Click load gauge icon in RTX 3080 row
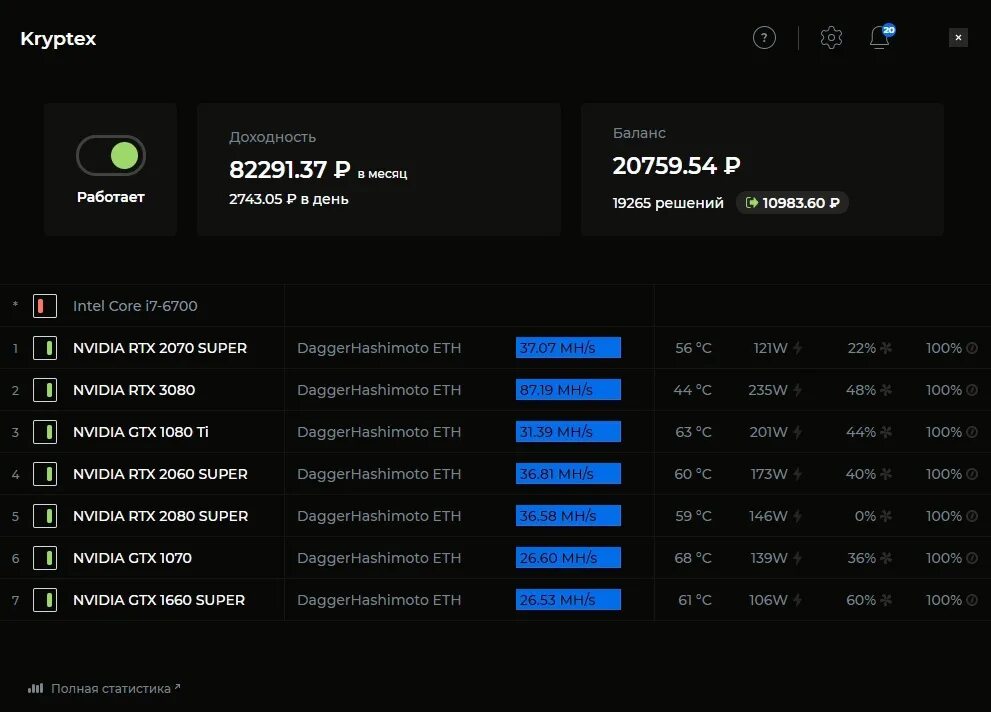Image resolution: width=991 pixels, height=712 pixels. pos(972,390)
